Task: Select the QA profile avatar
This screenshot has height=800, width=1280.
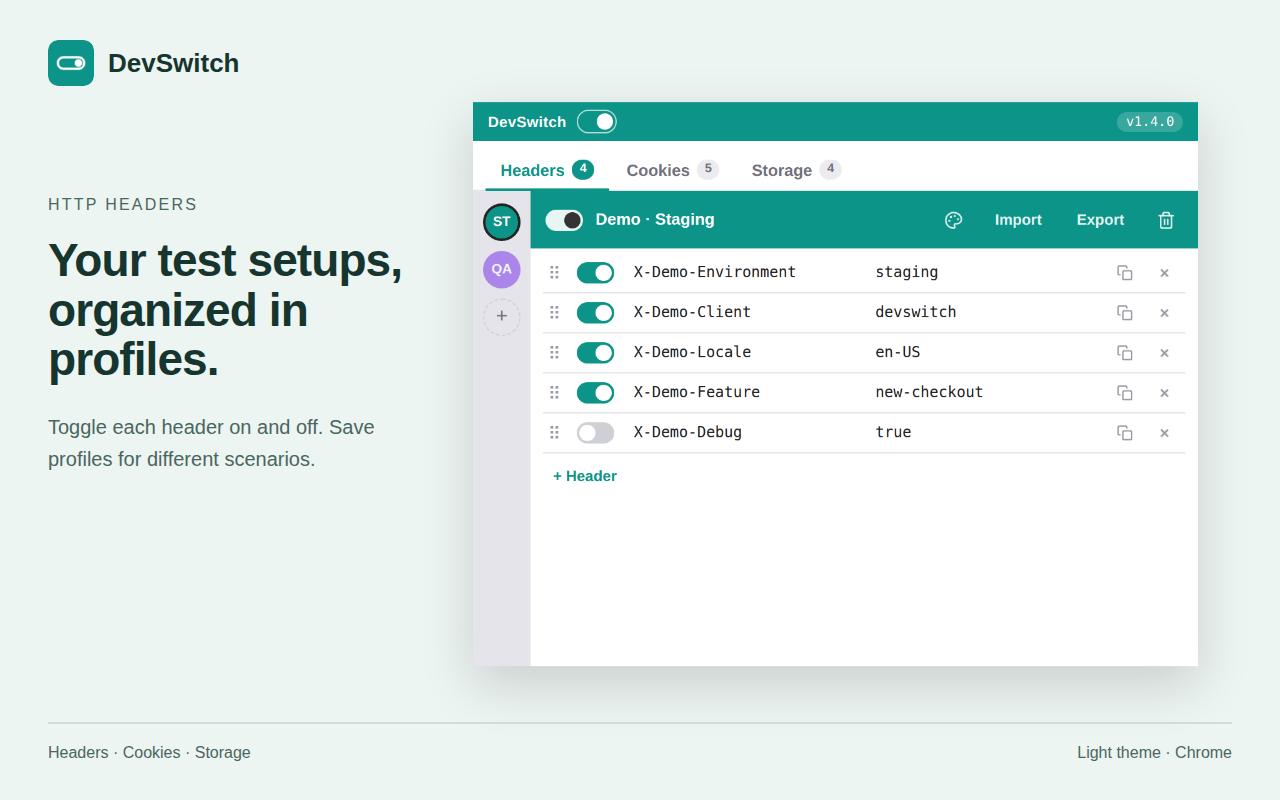Action: 502,269
